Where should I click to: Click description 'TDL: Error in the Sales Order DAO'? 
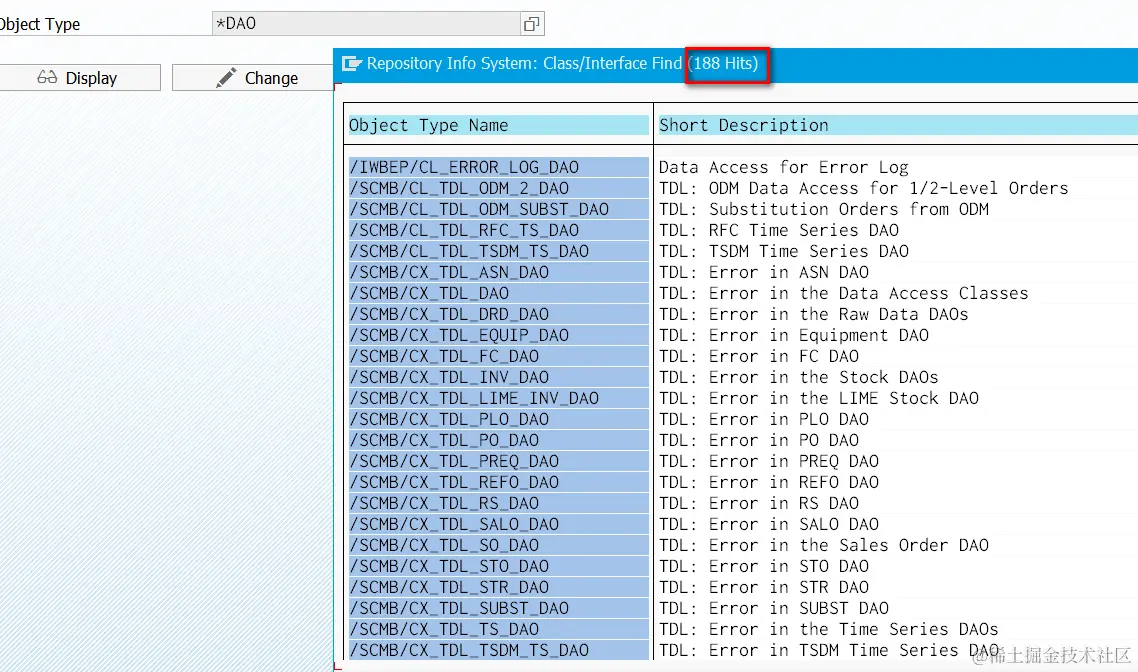click(x=824, y=546)
